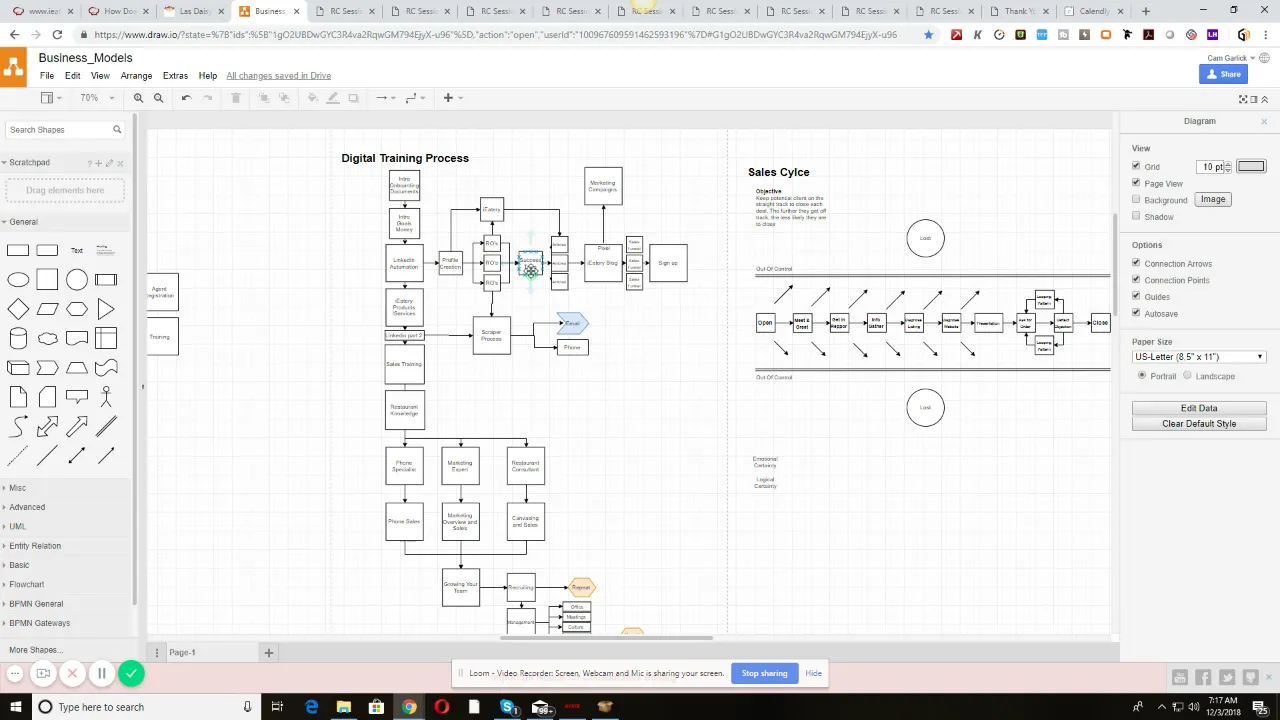Open the page options dots icon
The width and height of the screenshot is (1280, 720).
tap(157, 653)
